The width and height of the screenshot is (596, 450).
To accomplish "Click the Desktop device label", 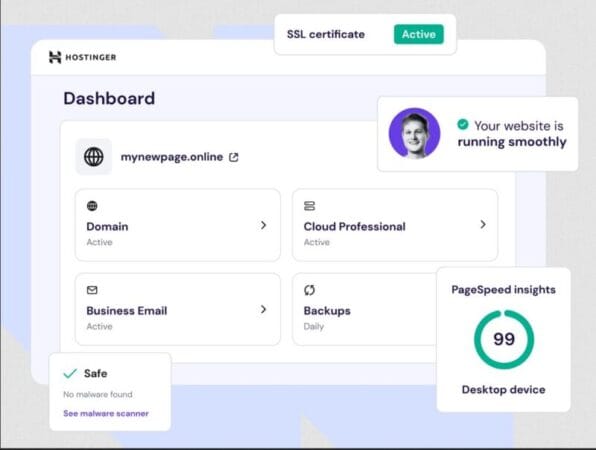I will 504,390.
